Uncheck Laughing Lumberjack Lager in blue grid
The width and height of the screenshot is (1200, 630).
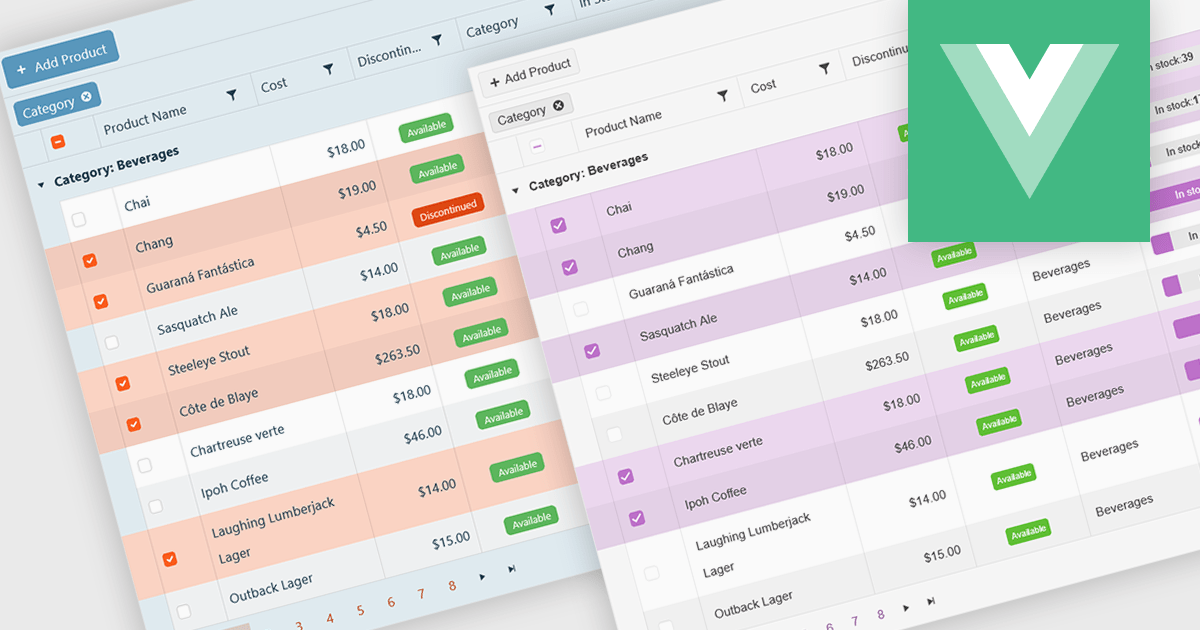170,558
